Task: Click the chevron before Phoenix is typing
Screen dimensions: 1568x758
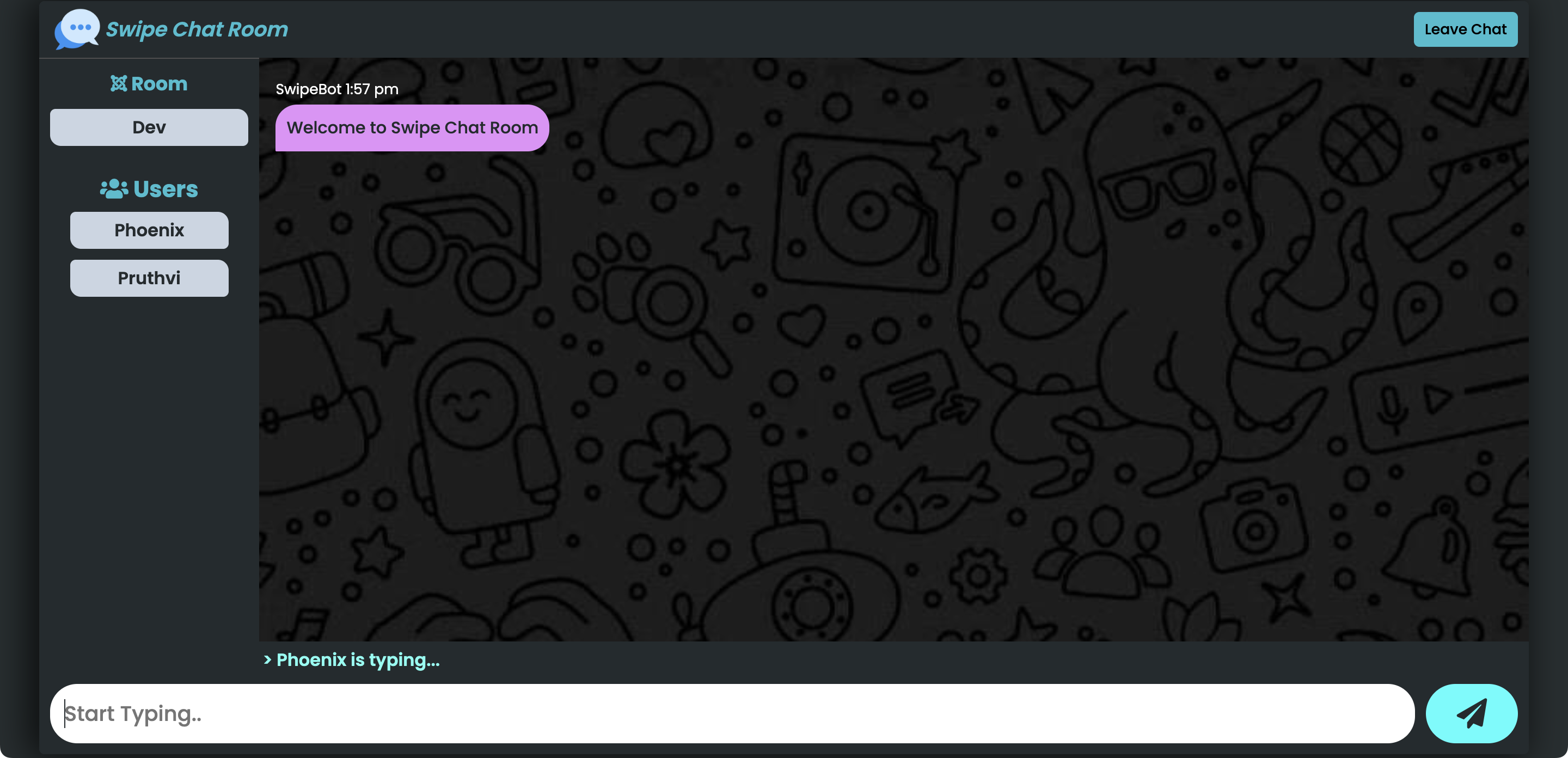Action: click(x=267, y=659)
